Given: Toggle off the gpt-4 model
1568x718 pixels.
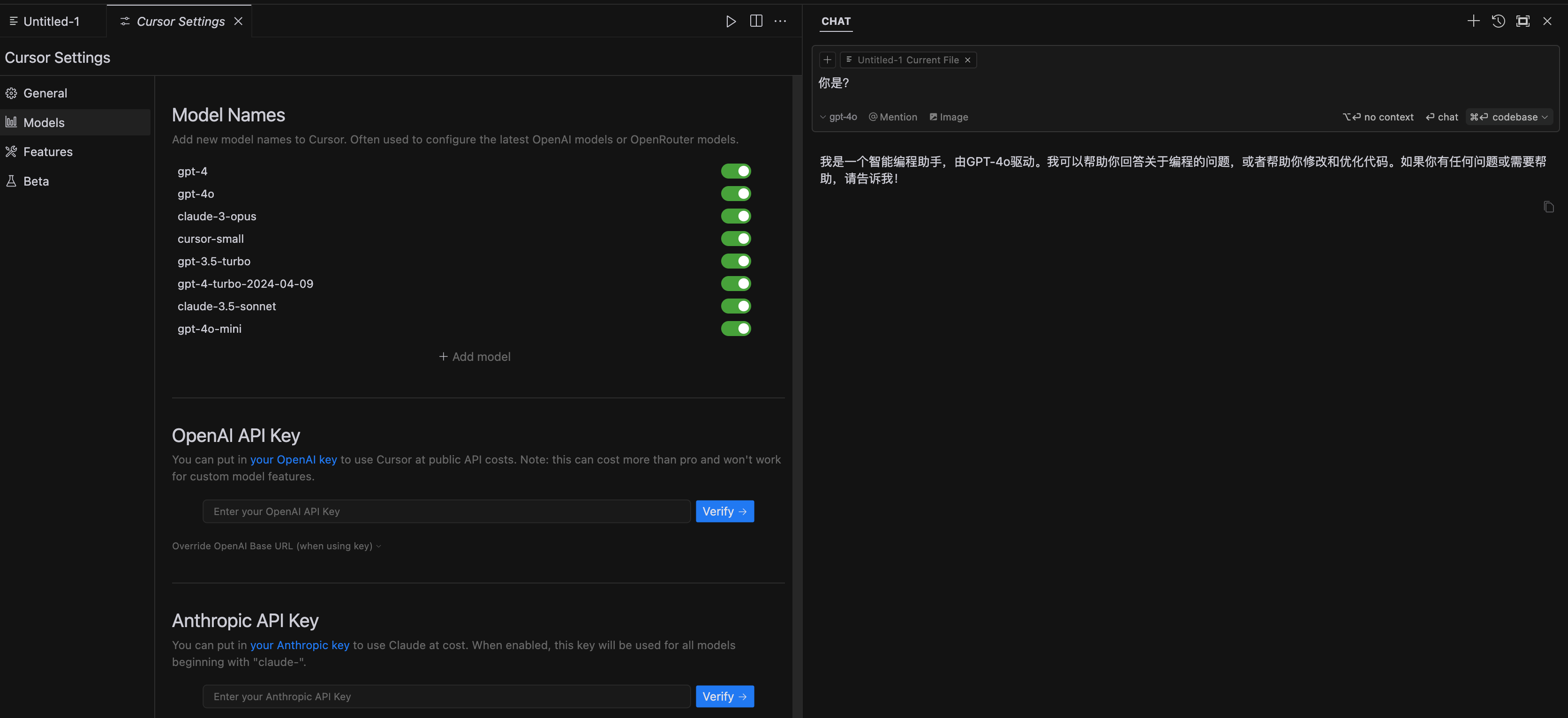Looking at the screenshot, I should pos(736,171).
